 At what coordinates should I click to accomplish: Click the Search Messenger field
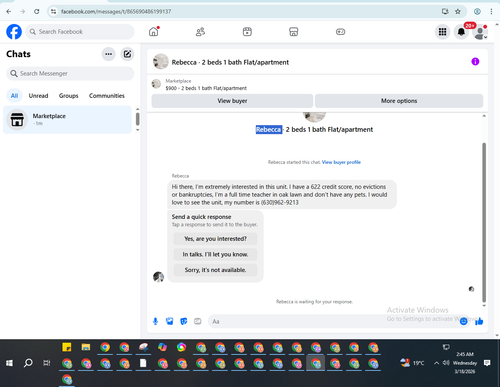(70, 73)
